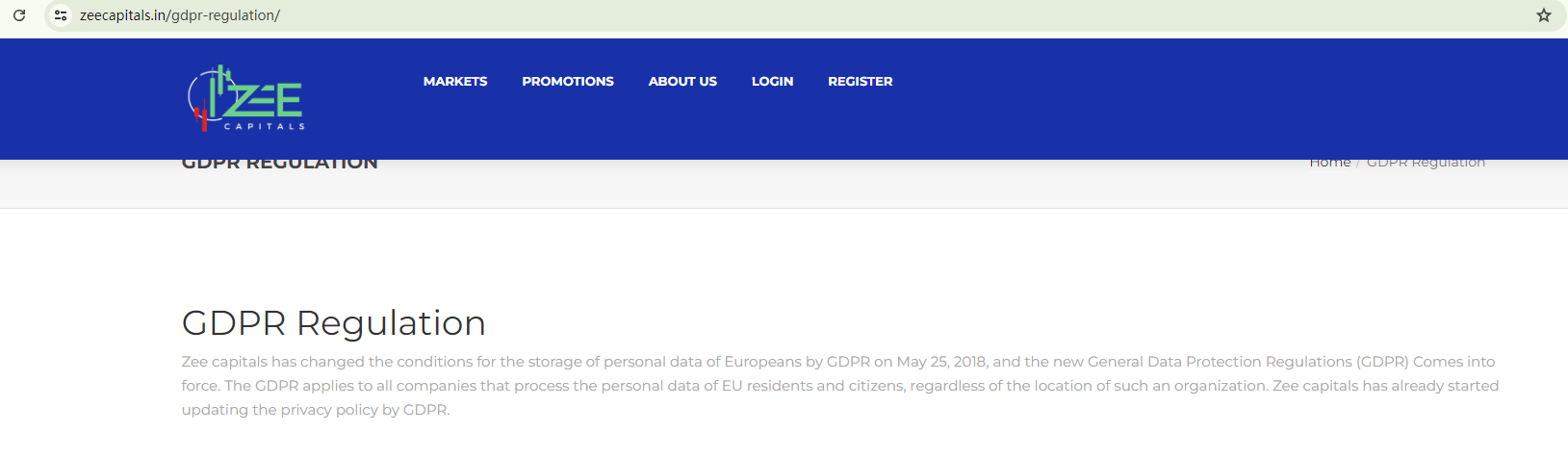1568x458 pixels.
Task: Focus the address bar URL
Action: point(180,15)
